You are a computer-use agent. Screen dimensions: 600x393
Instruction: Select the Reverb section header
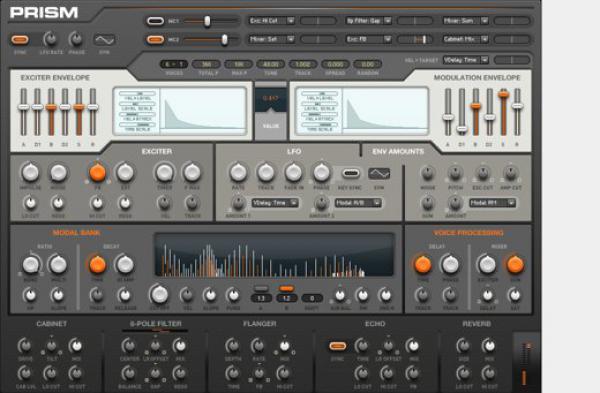pos(476,324)
